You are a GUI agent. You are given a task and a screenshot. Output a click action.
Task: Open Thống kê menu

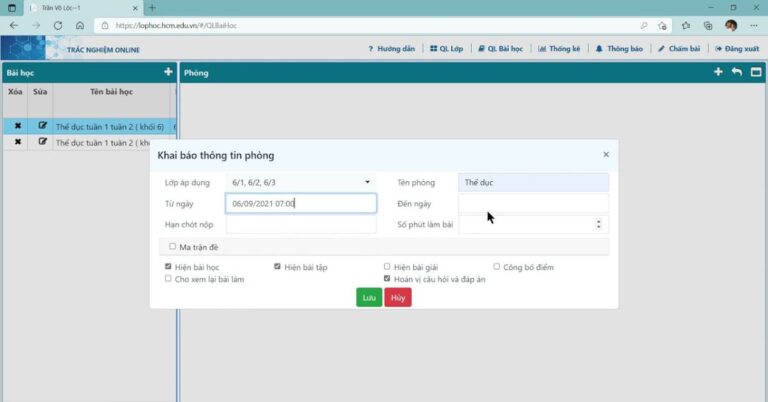tap(559, 48)
